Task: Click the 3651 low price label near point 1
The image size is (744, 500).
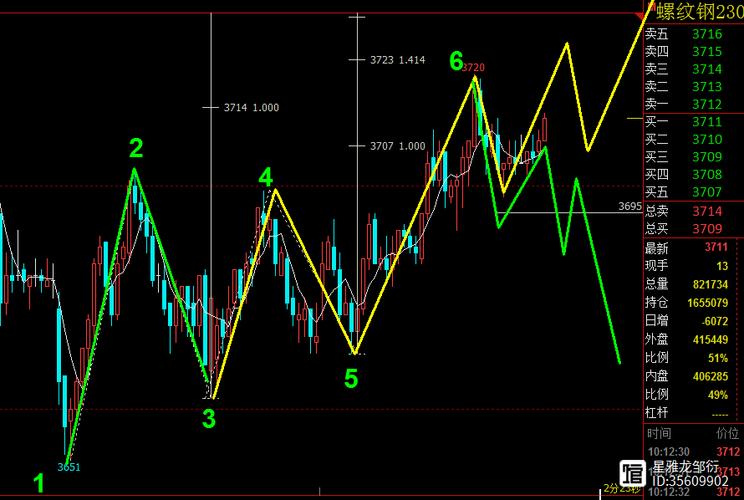Action: pos(69,467)
